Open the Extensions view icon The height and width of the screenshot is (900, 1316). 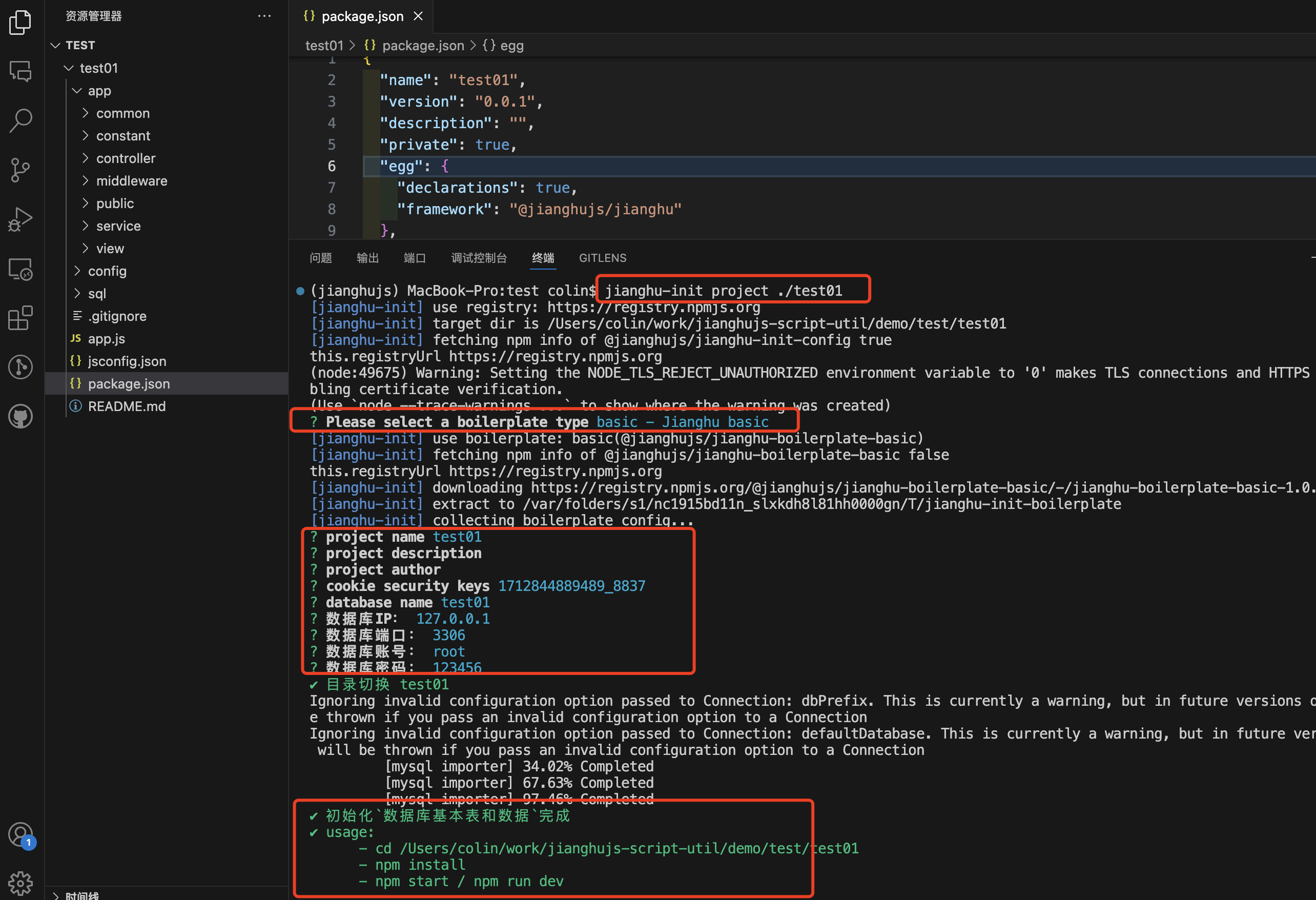(20, 318)
